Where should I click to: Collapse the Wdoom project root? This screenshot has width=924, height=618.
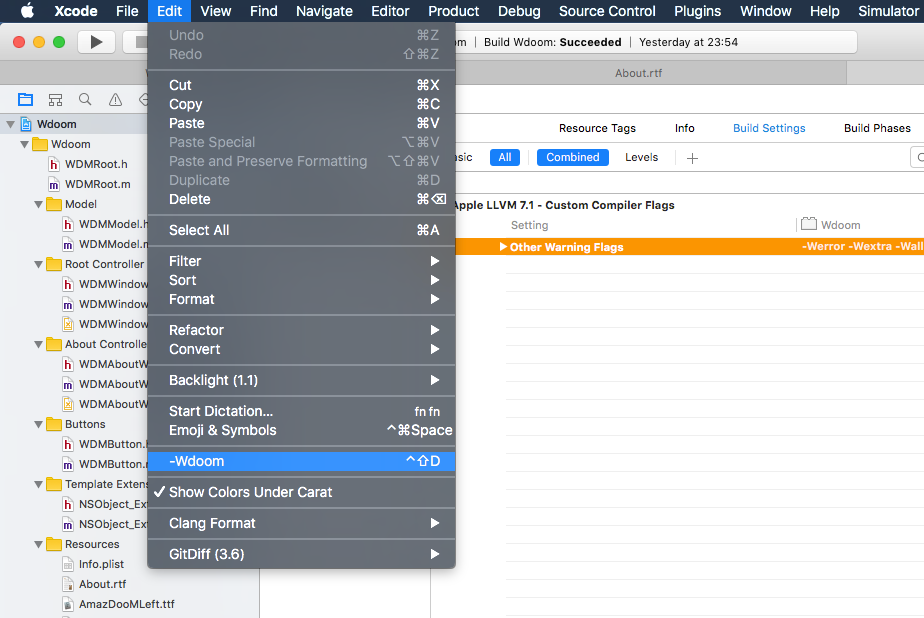[11, 124]
